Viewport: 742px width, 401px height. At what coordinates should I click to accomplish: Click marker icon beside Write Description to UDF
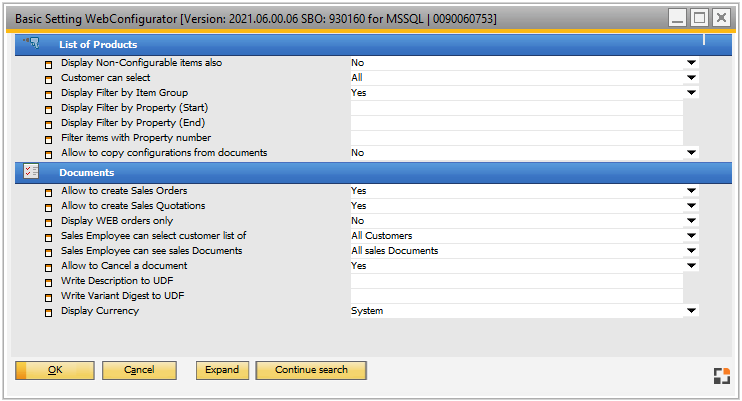point(48,282)
